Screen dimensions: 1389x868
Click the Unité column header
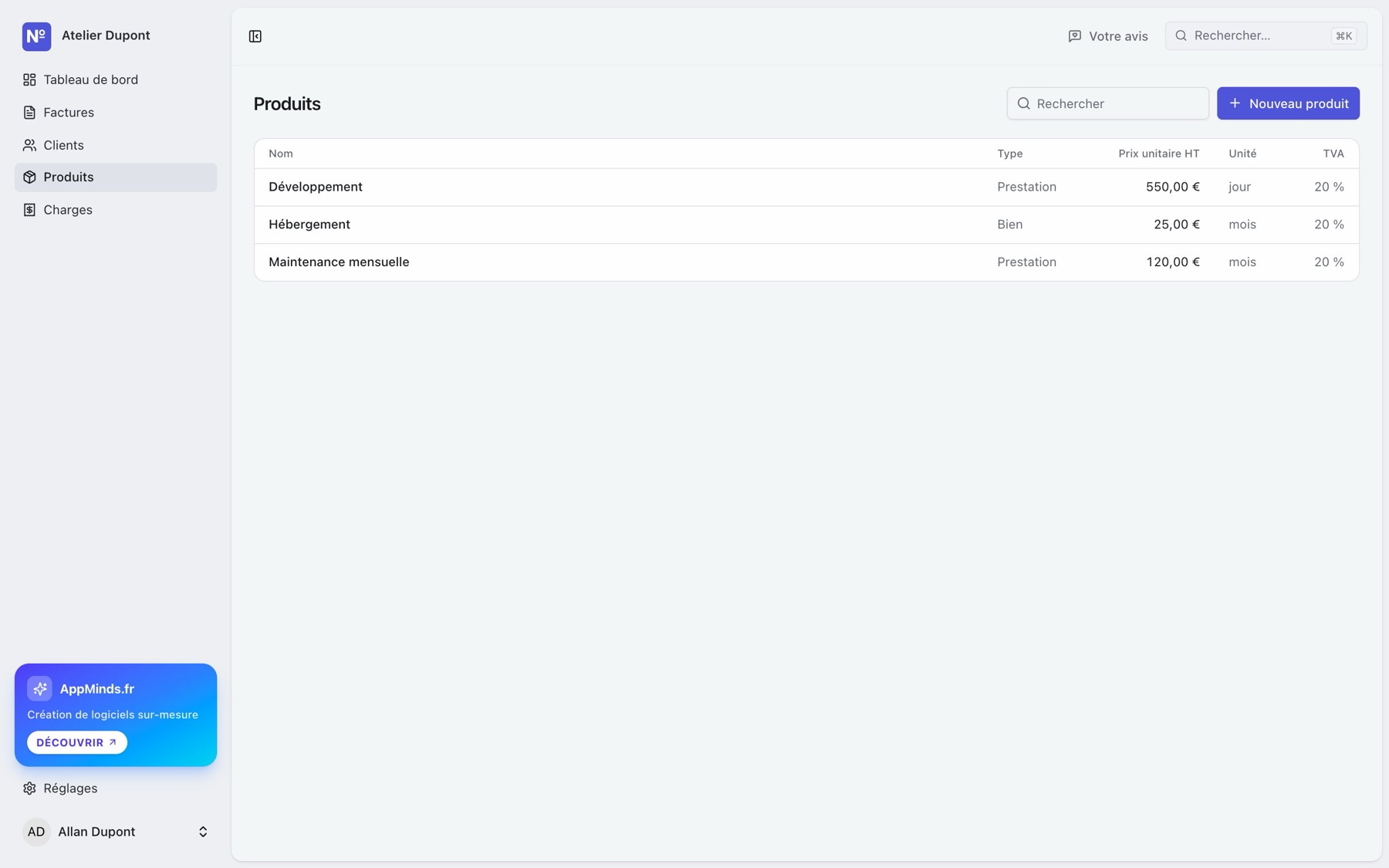point(1242,154)
